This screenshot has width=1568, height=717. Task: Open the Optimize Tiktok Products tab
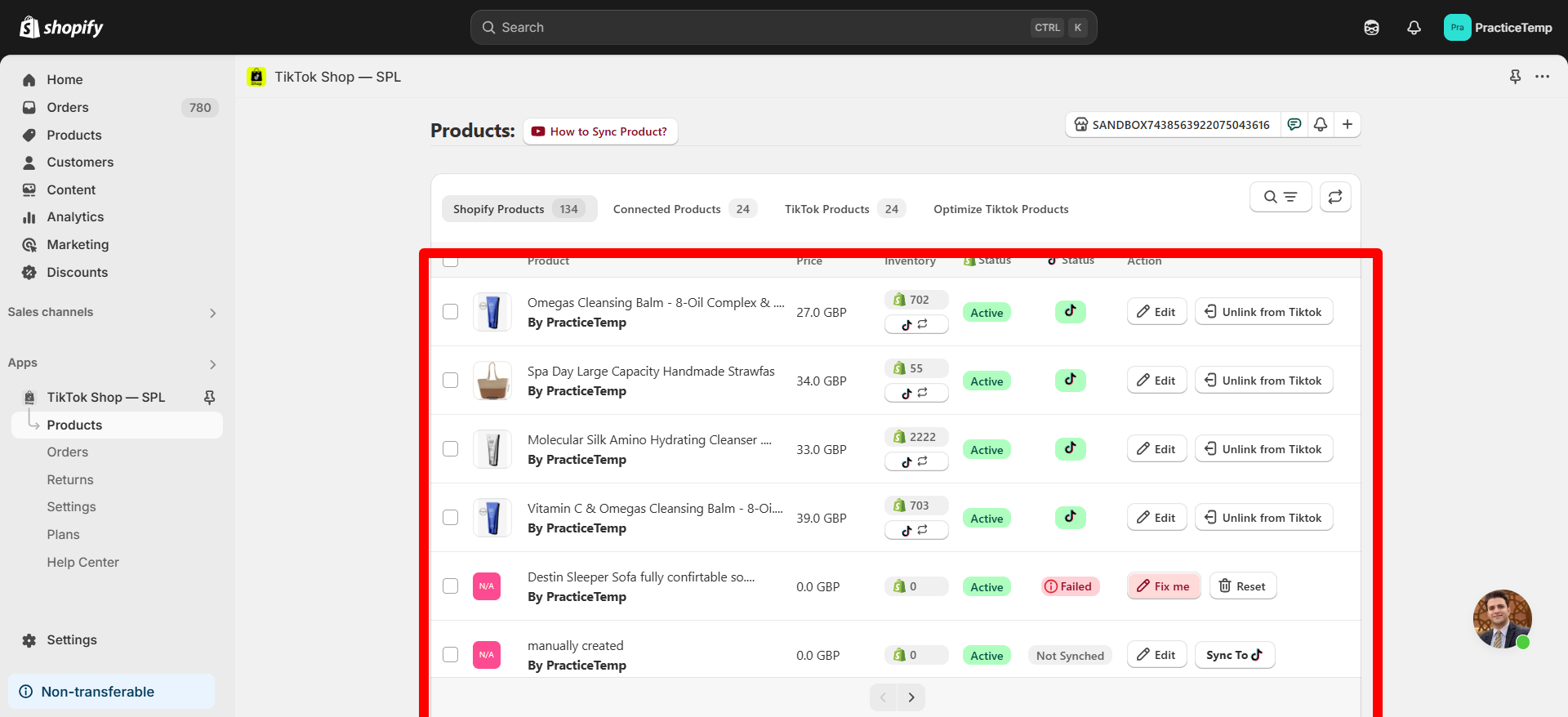click(1000, 209)
